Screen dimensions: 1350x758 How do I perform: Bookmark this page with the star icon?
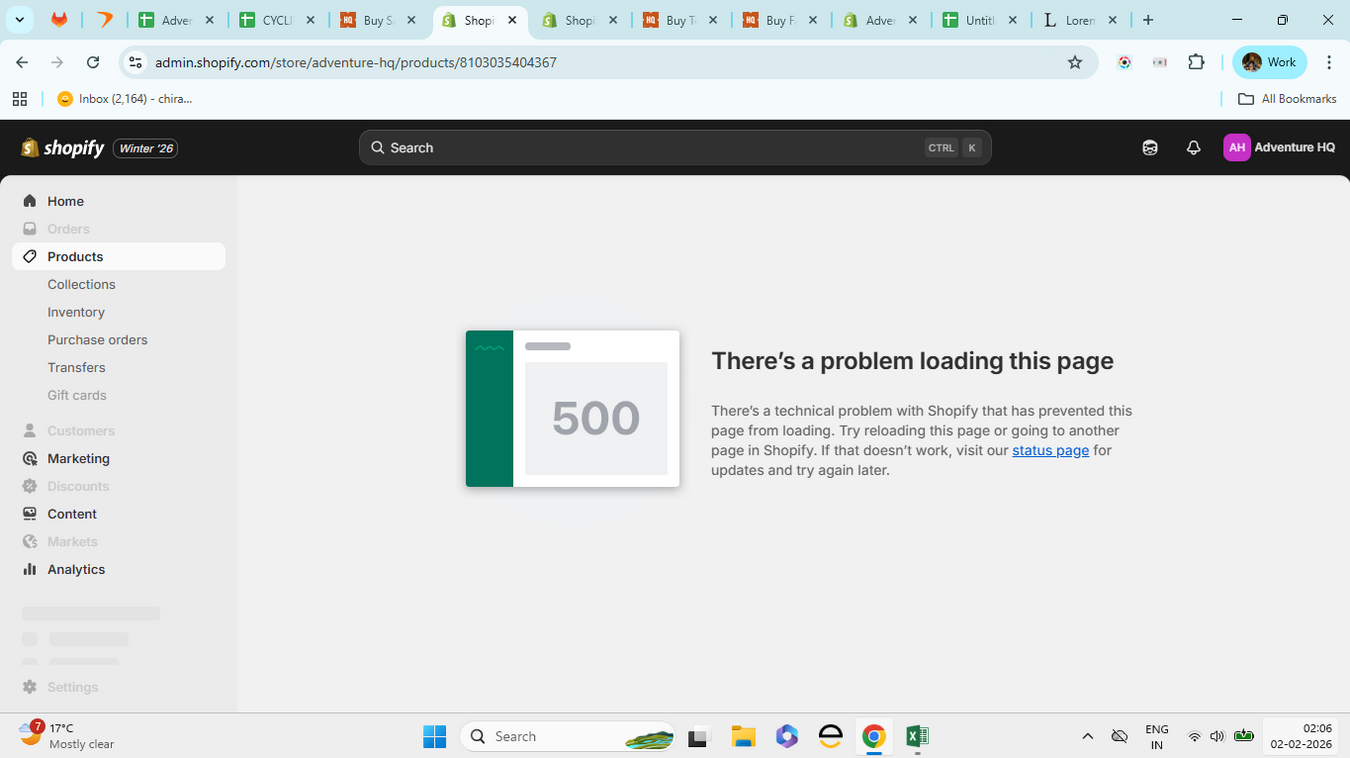tap(1075, 62)
